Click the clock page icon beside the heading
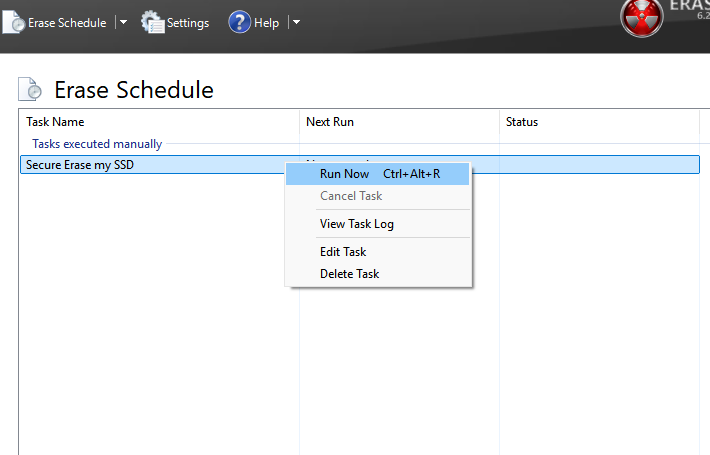This screenshot has width=710, height=455. (31, 90)
